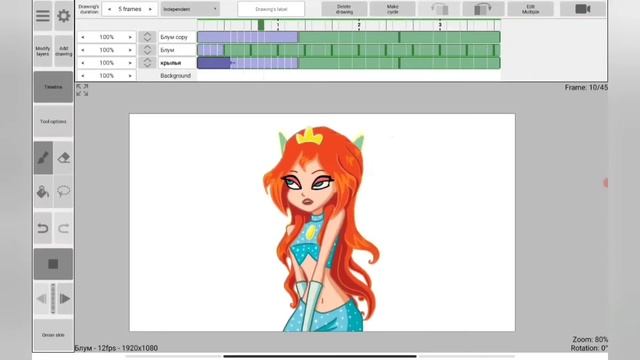
Task: Click the paste drawing icon
Action: (483, 9)
